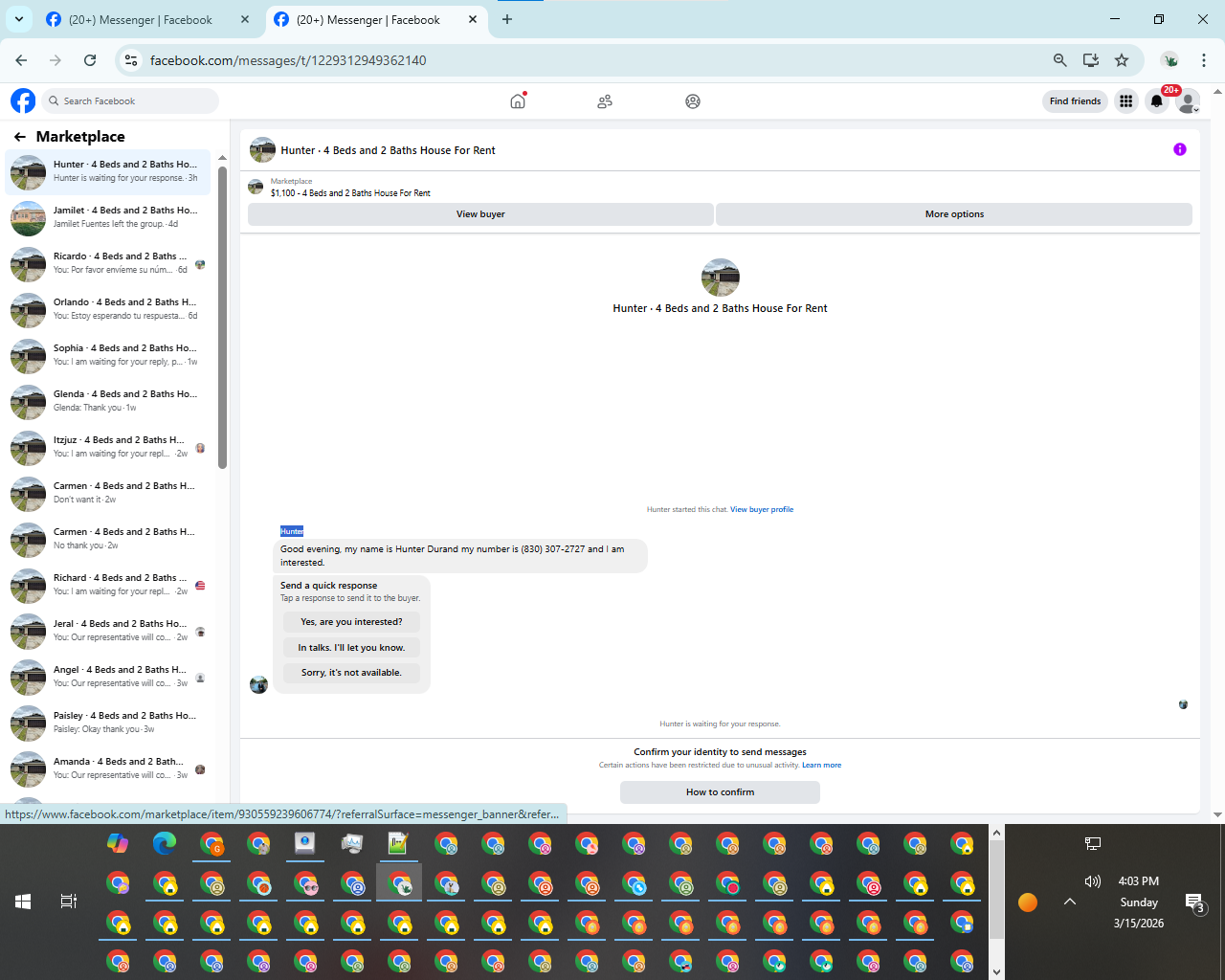This screenshot has width=1225, height=980.
Task: Click the taskbar overflow down arrow
Action: click(996, 971)
